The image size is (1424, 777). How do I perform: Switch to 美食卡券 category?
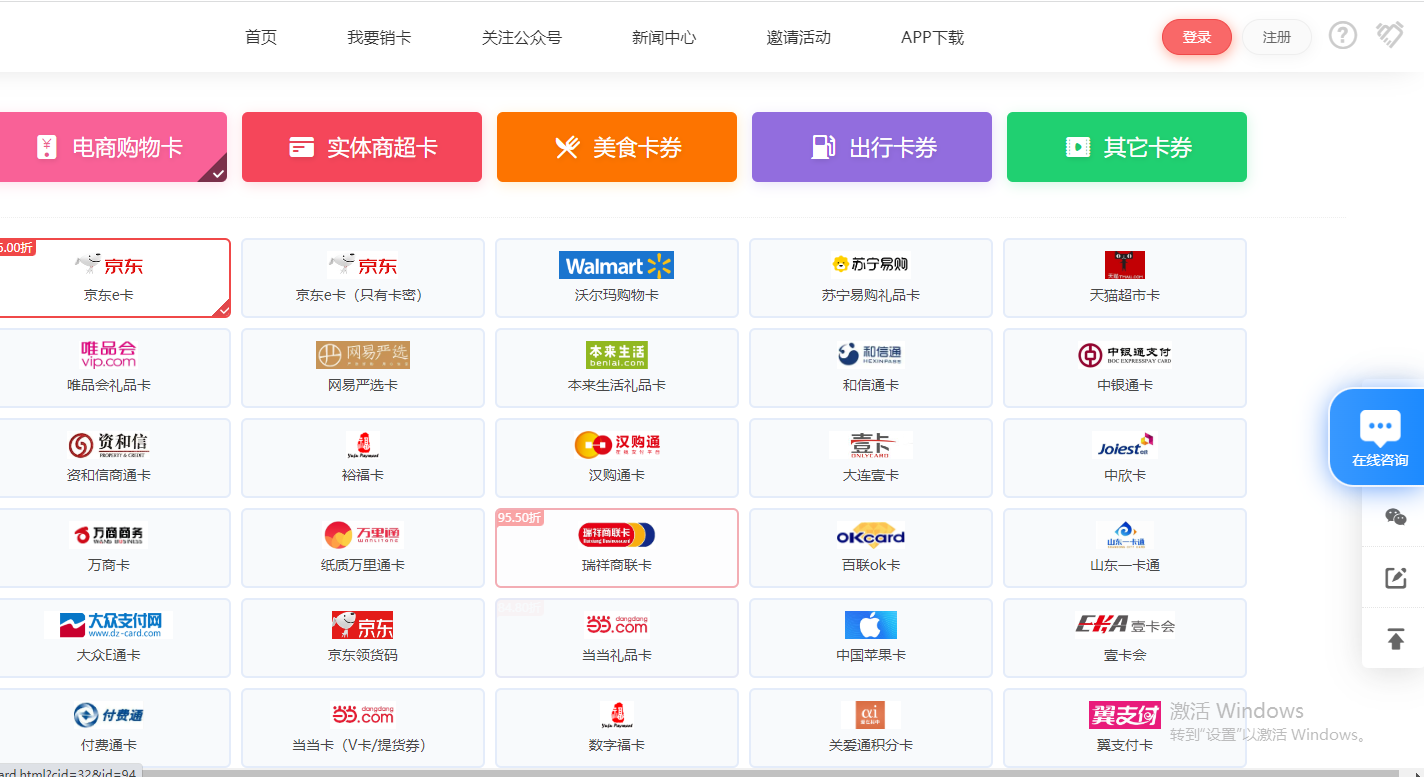[x=617, y=147]
